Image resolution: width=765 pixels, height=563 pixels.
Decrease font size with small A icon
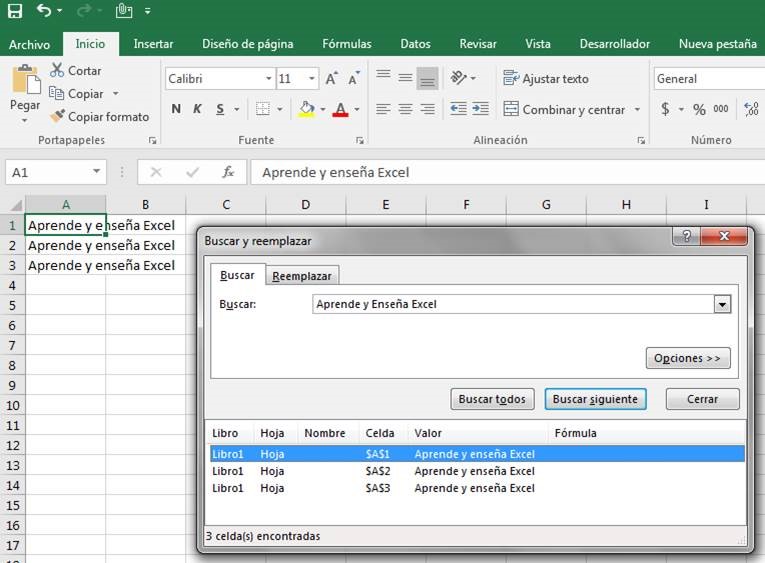coord(354,79)
